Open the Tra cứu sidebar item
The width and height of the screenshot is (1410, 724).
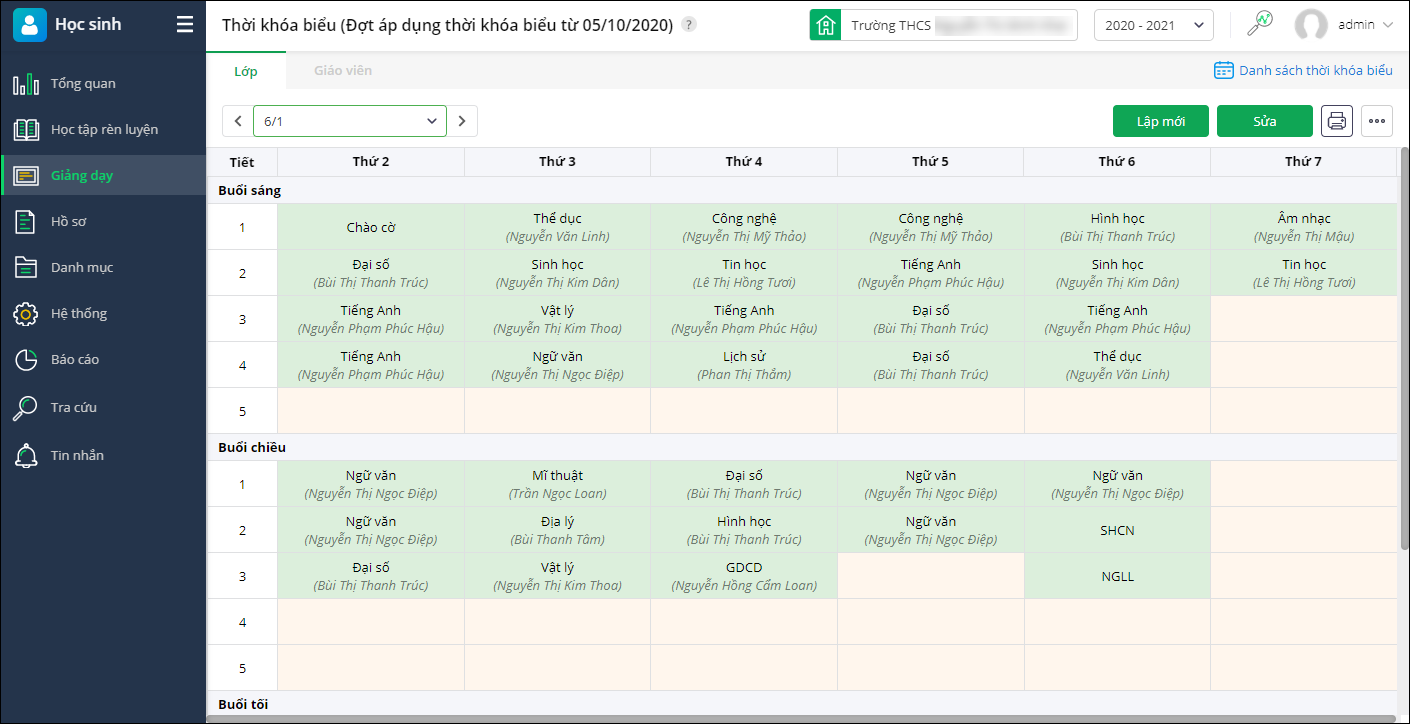tap(103, 408)
